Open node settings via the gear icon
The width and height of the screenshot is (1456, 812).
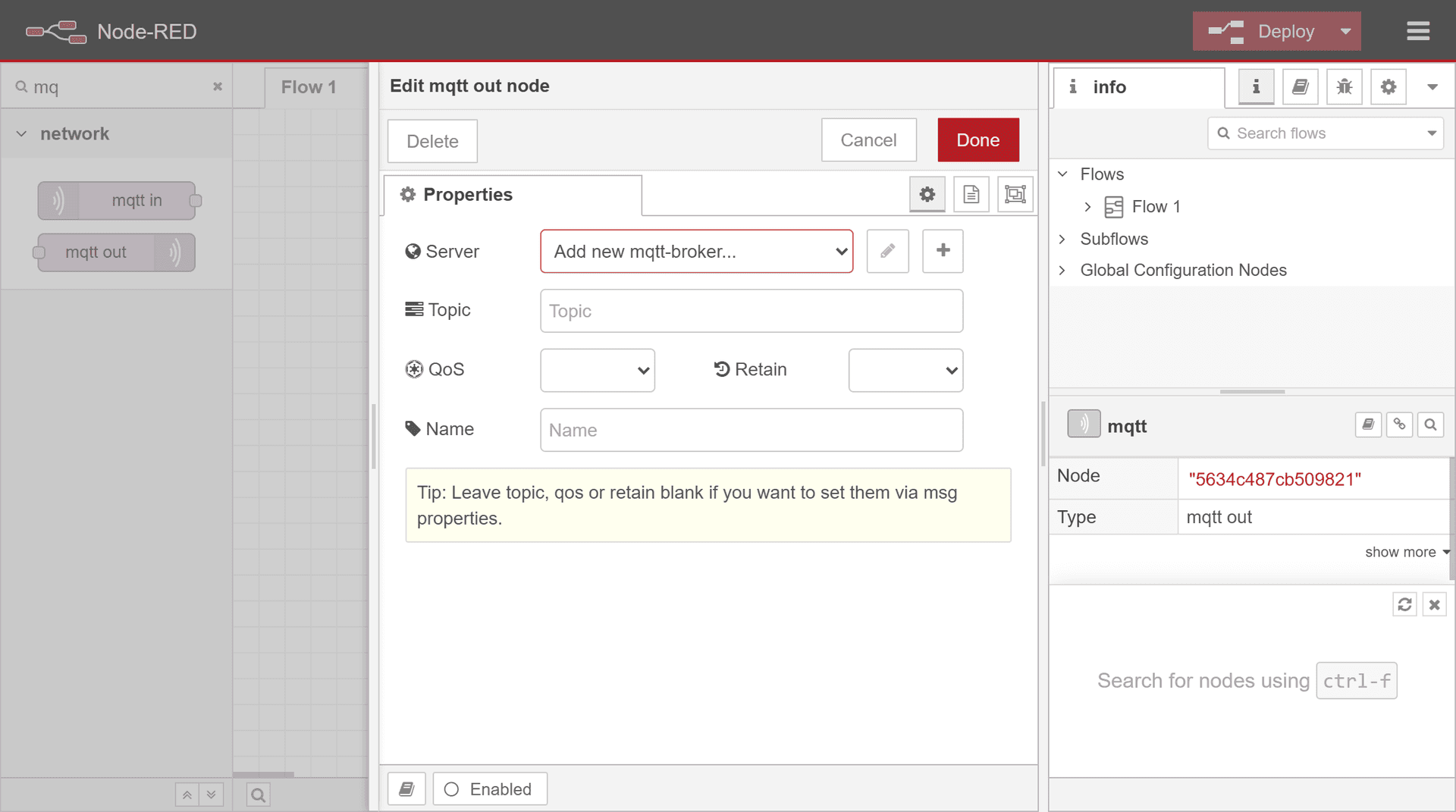tap(927, 194)
